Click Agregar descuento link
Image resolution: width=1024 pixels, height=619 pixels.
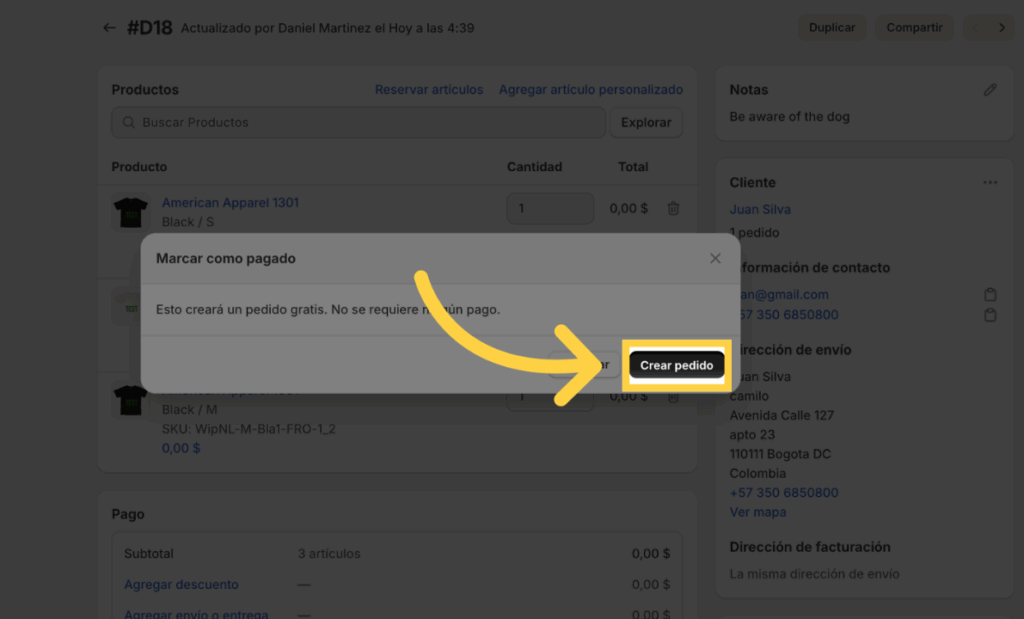(x=181, y=585)
